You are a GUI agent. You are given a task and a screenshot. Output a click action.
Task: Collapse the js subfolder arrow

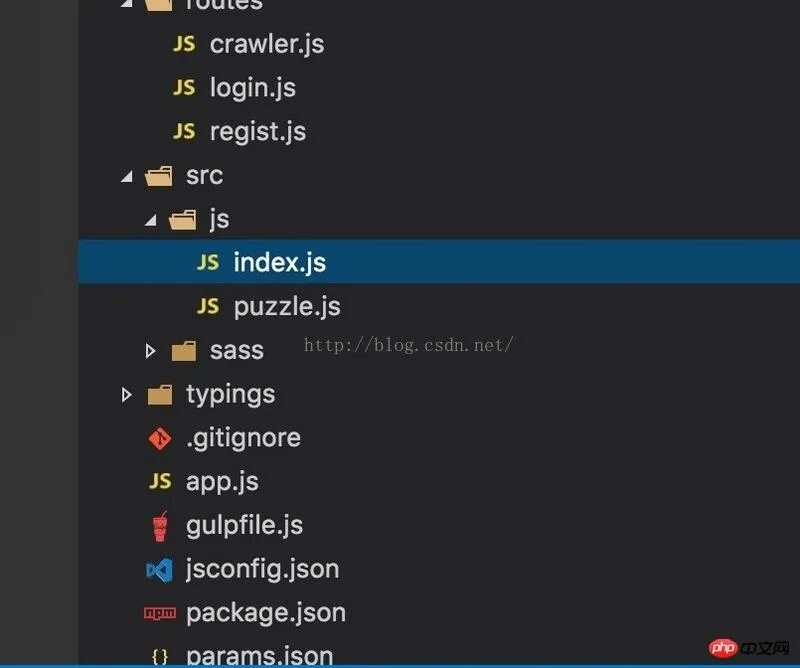pyautogui.click(x=151, y=220)
